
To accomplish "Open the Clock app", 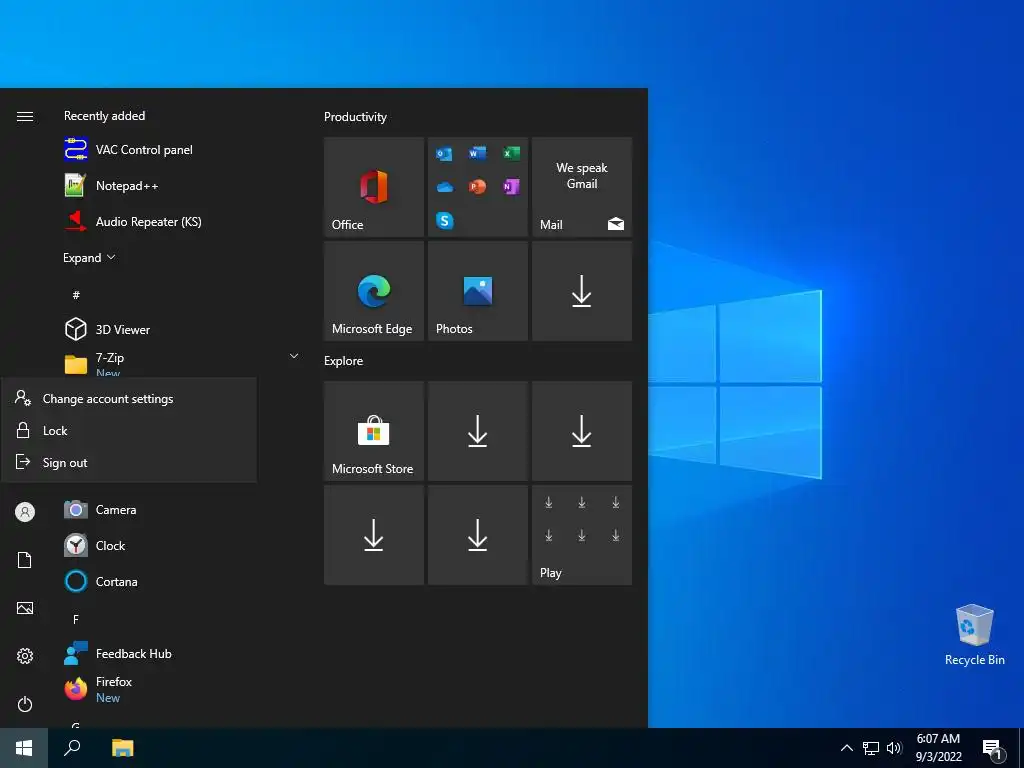I will 176,545.
